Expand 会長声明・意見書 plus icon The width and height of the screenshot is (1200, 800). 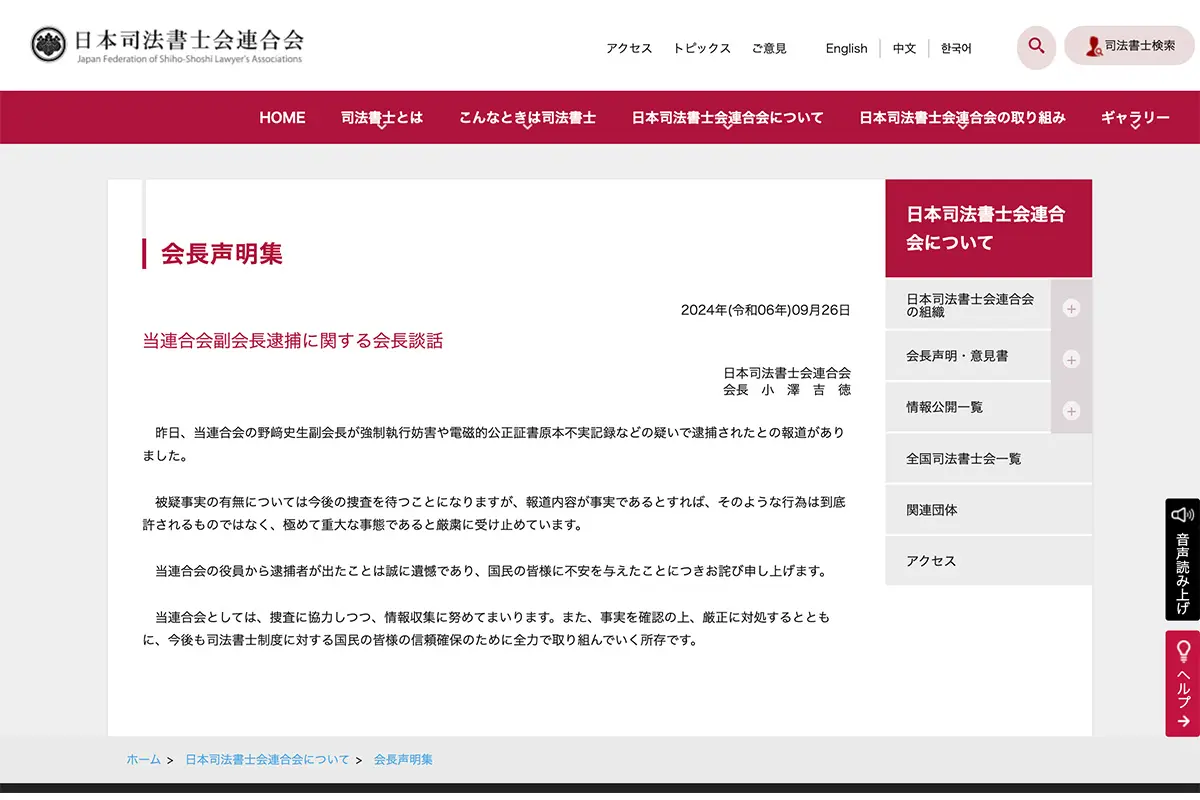pyautogui.click(x=1071, y=359)
